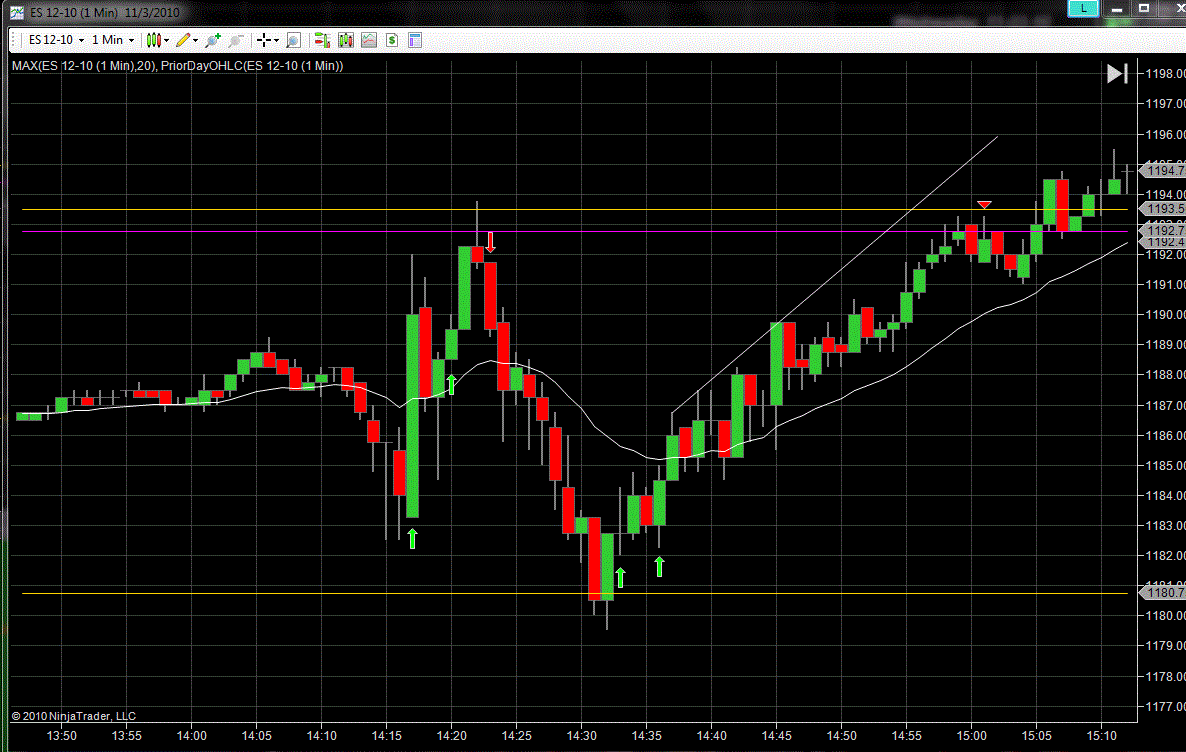Click the greyed zoom out magnifier icon
This screenshot has width=1186, height=752.
[x=236, y=40]
